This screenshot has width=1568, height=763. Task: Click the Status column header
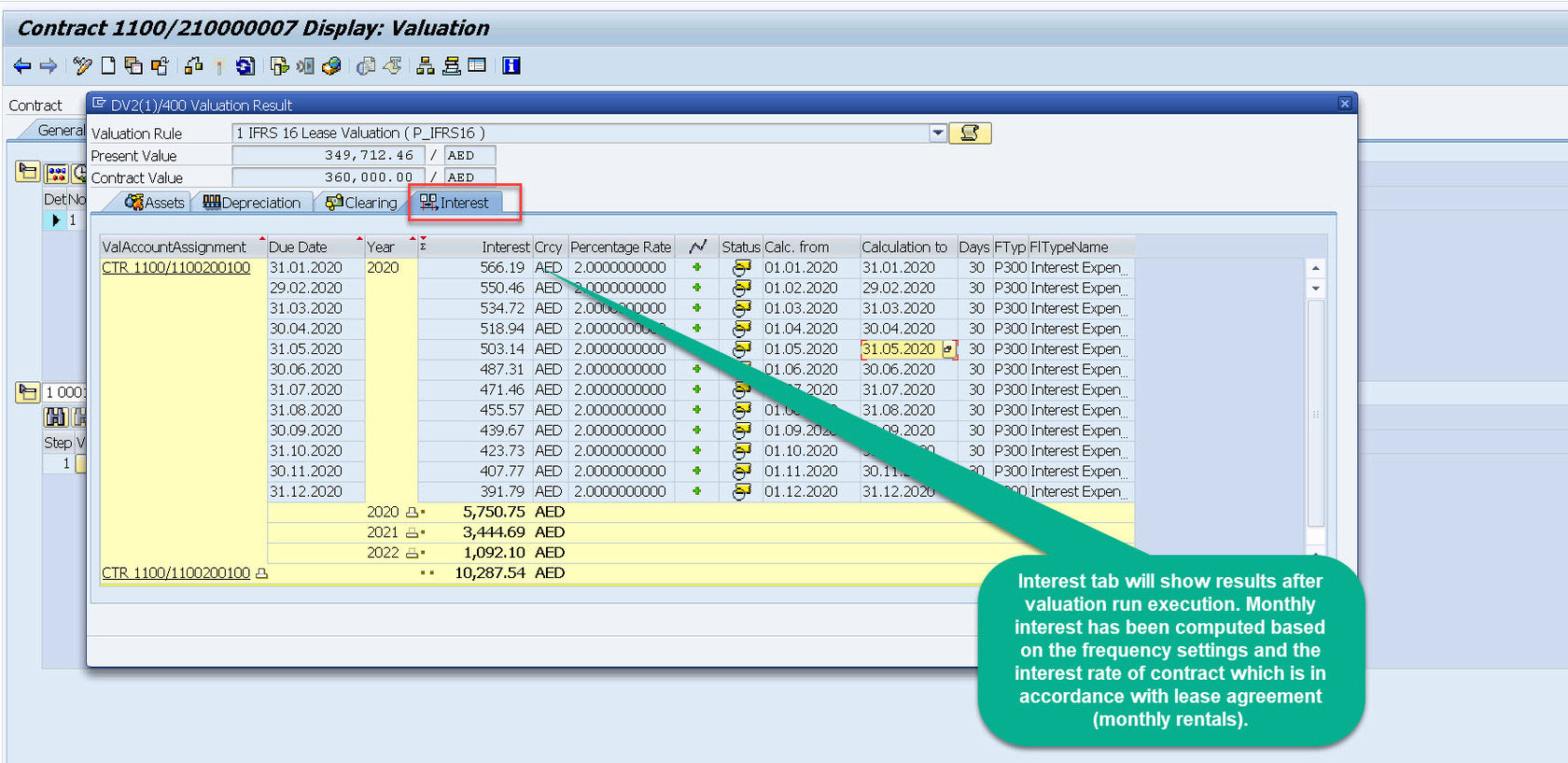click(741, 247)
